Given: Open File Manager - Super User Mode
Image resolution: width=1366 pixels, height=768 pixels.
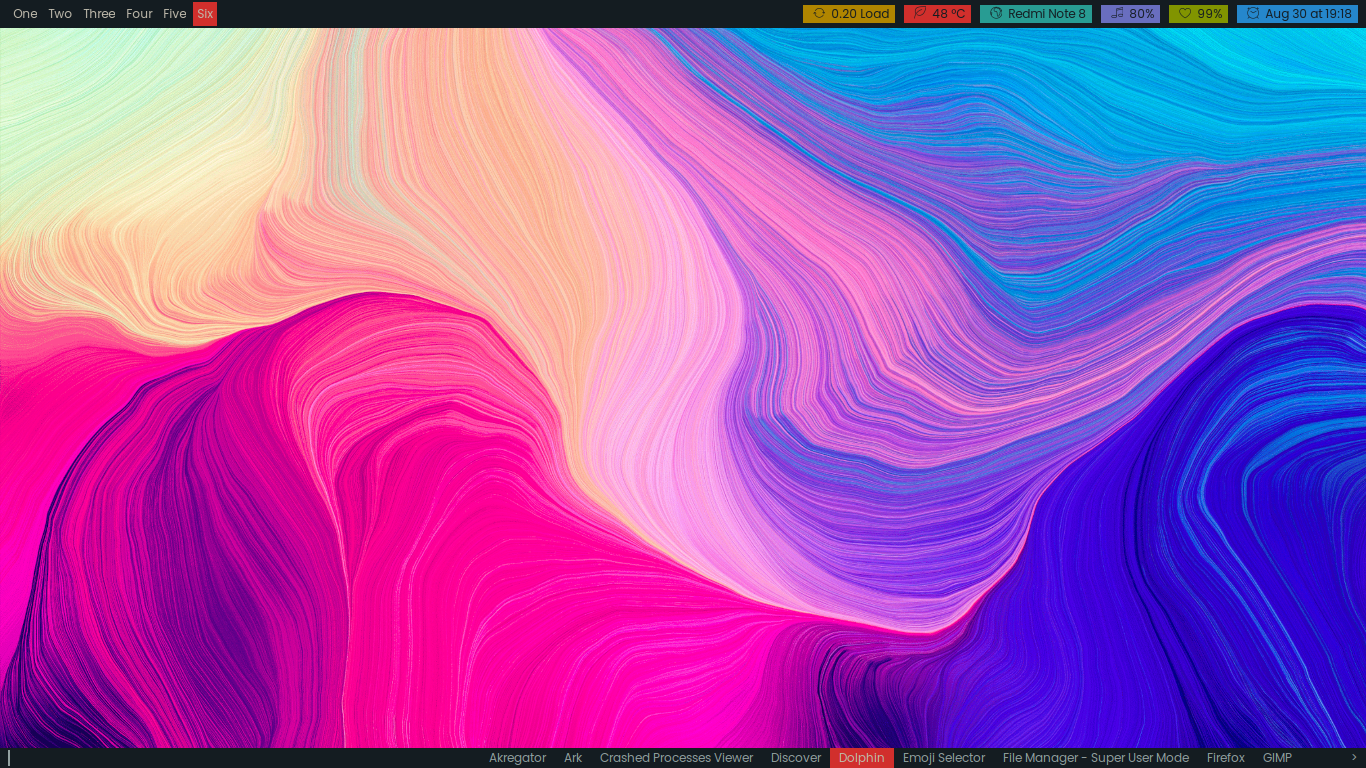Looking at the screenshot, I should 1096,758.
